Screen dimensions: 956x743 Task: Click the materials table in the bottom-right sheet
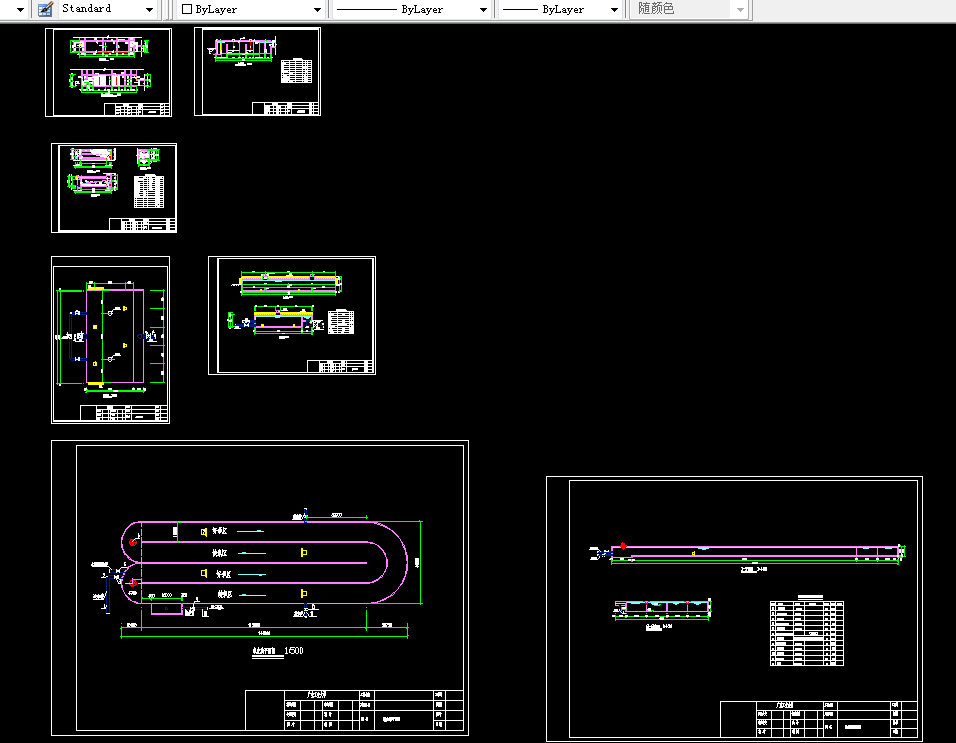point(807,633)
